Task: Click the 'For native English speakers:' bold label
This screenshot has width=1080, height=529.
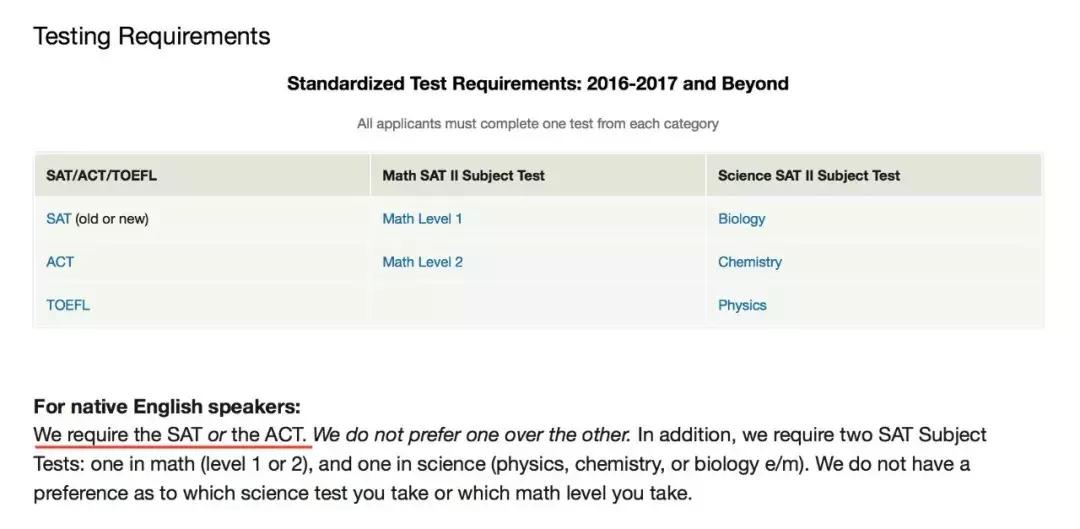Action: click(167, 407)
